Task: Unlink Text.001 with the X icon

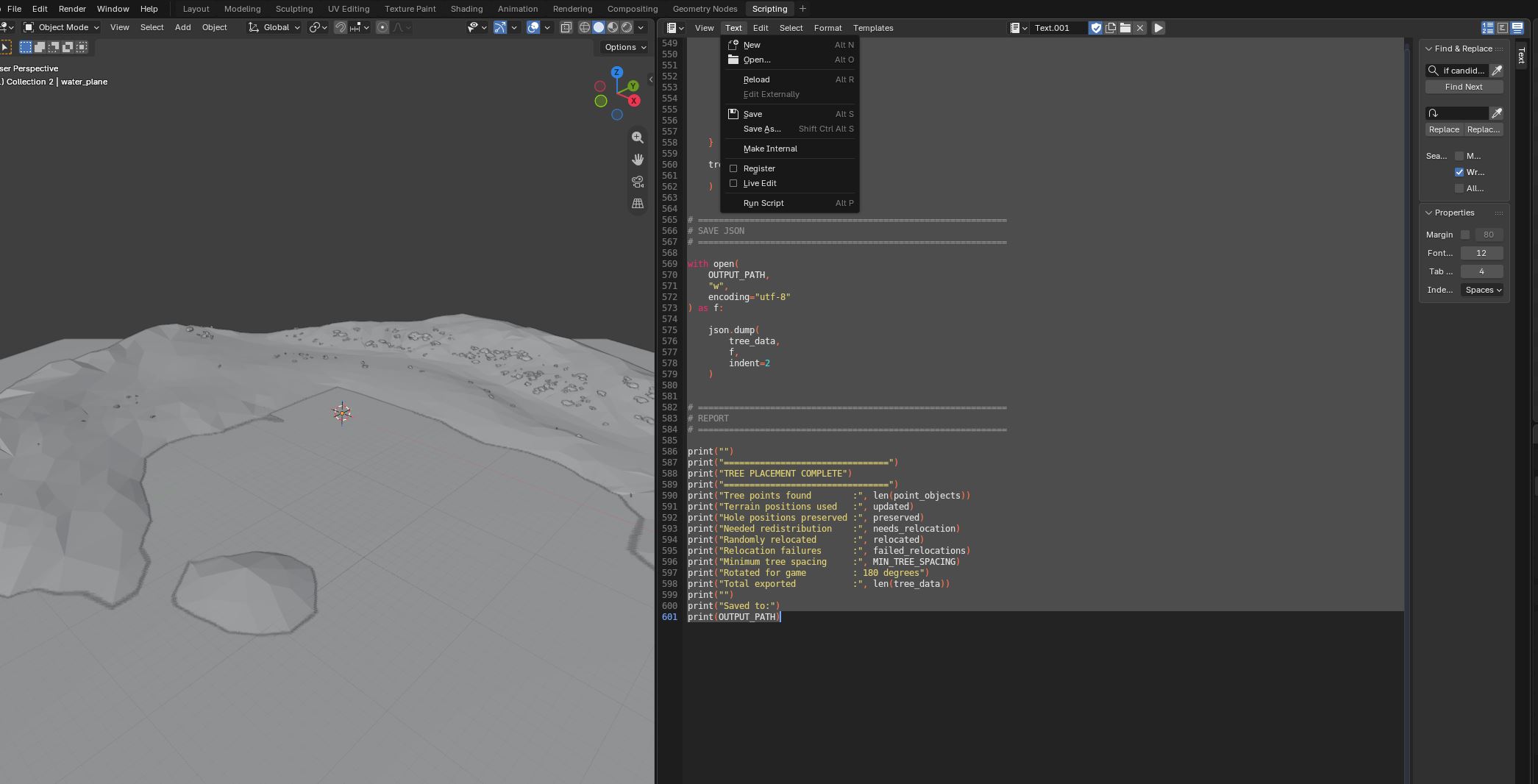Action: (1140, 28)
